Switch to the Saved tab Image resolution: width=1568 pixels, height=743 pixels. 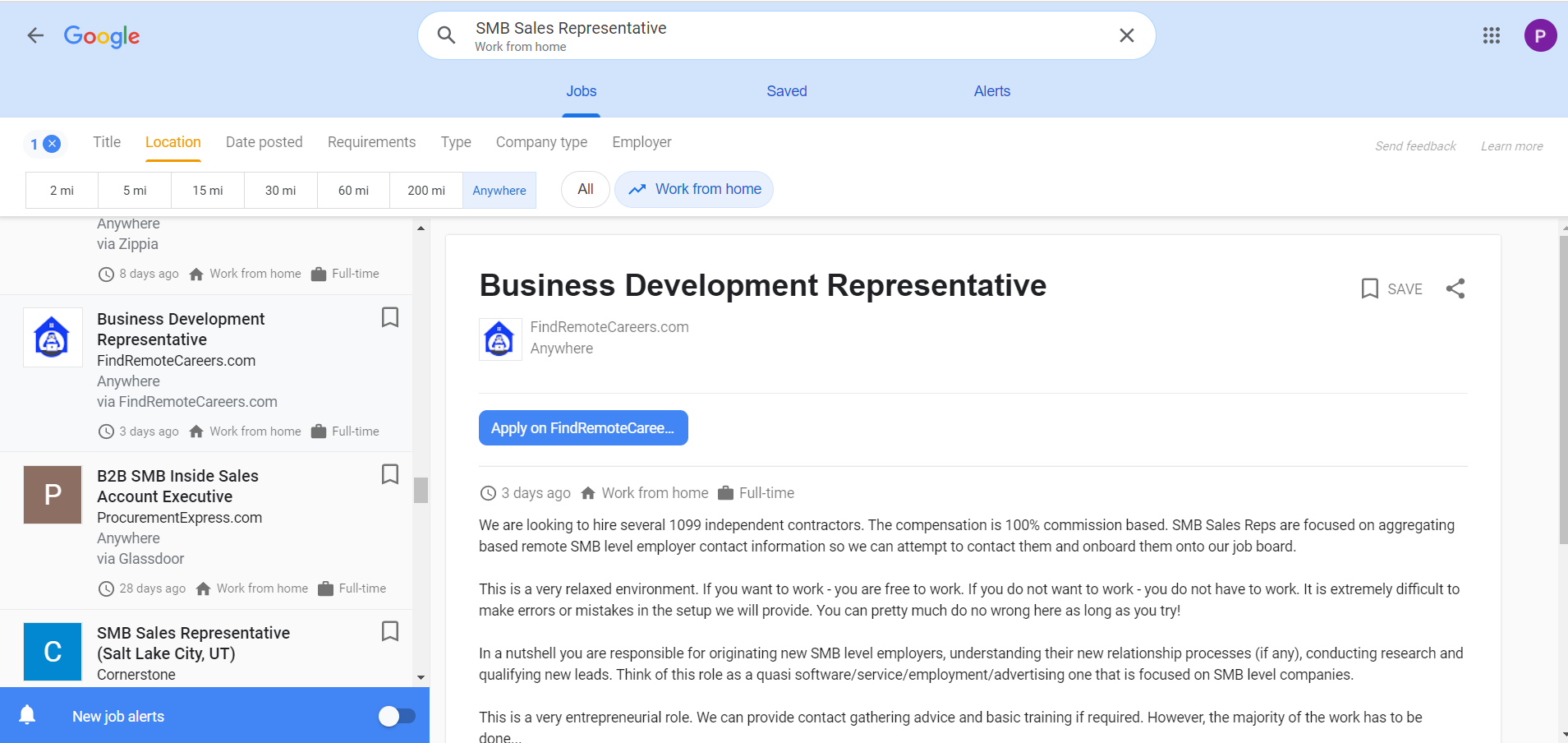(x=785, y=91)
